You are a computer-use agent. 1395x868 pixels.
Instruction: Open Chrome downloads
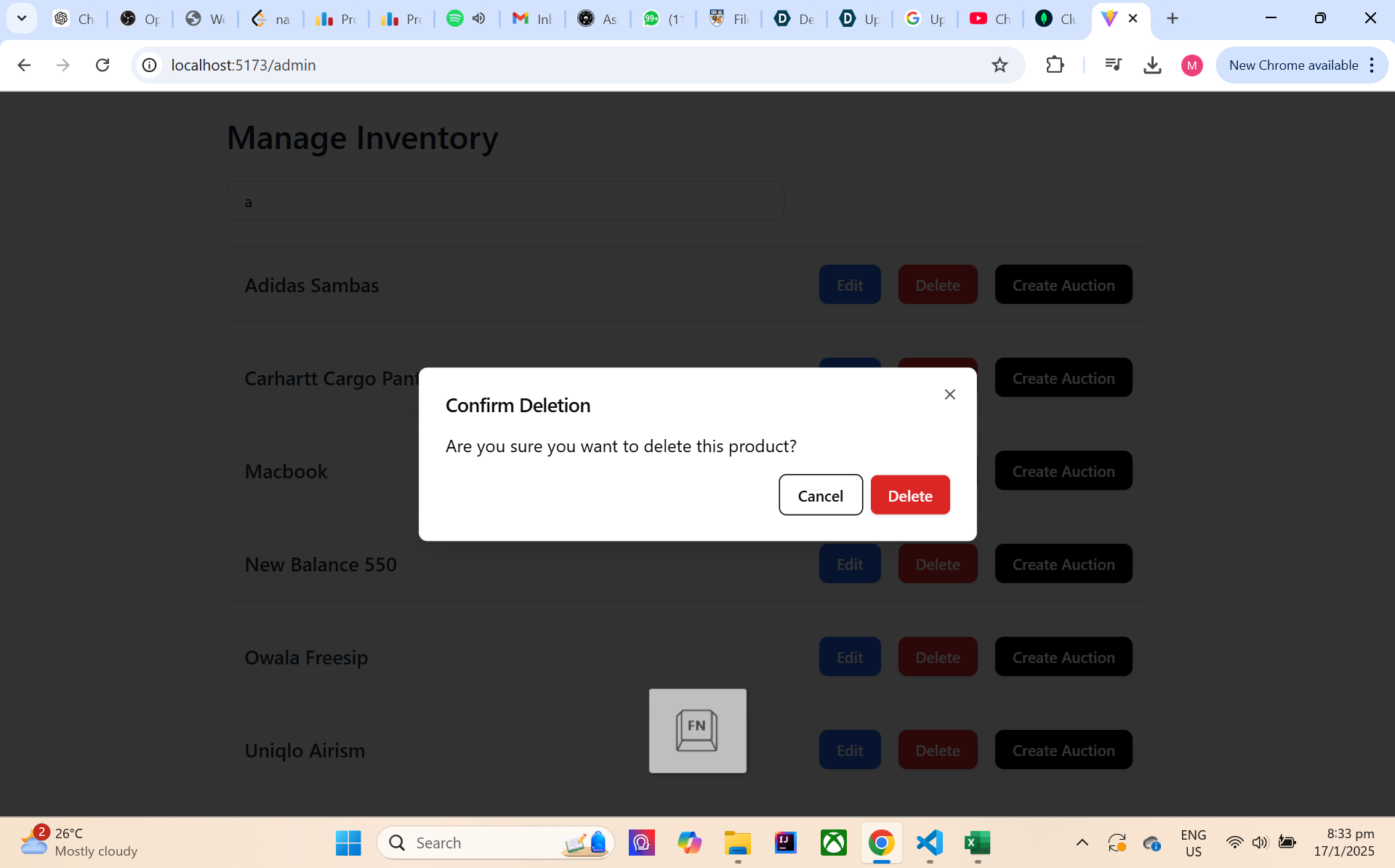point(1152,65)
